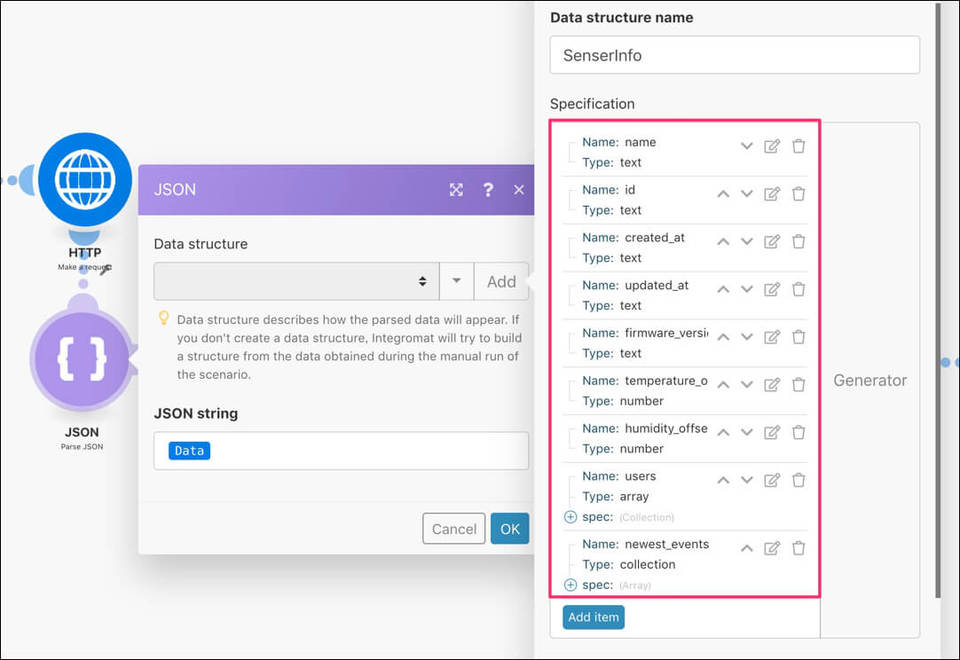Click the JSON Parse module icon
Image resolution: width=960 pixels, height=660 pixels.
[x=81, y=359]
